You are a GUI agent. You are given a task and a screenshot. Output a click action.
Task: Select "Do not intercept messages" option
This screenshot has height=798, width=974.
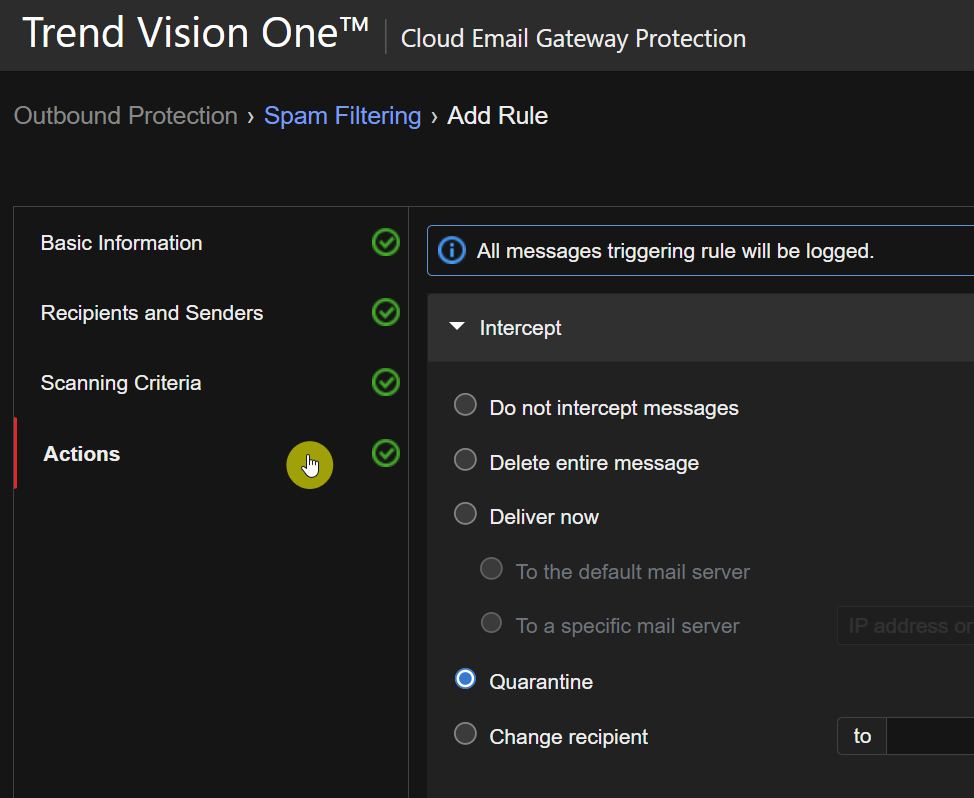[x=465, y=405]
